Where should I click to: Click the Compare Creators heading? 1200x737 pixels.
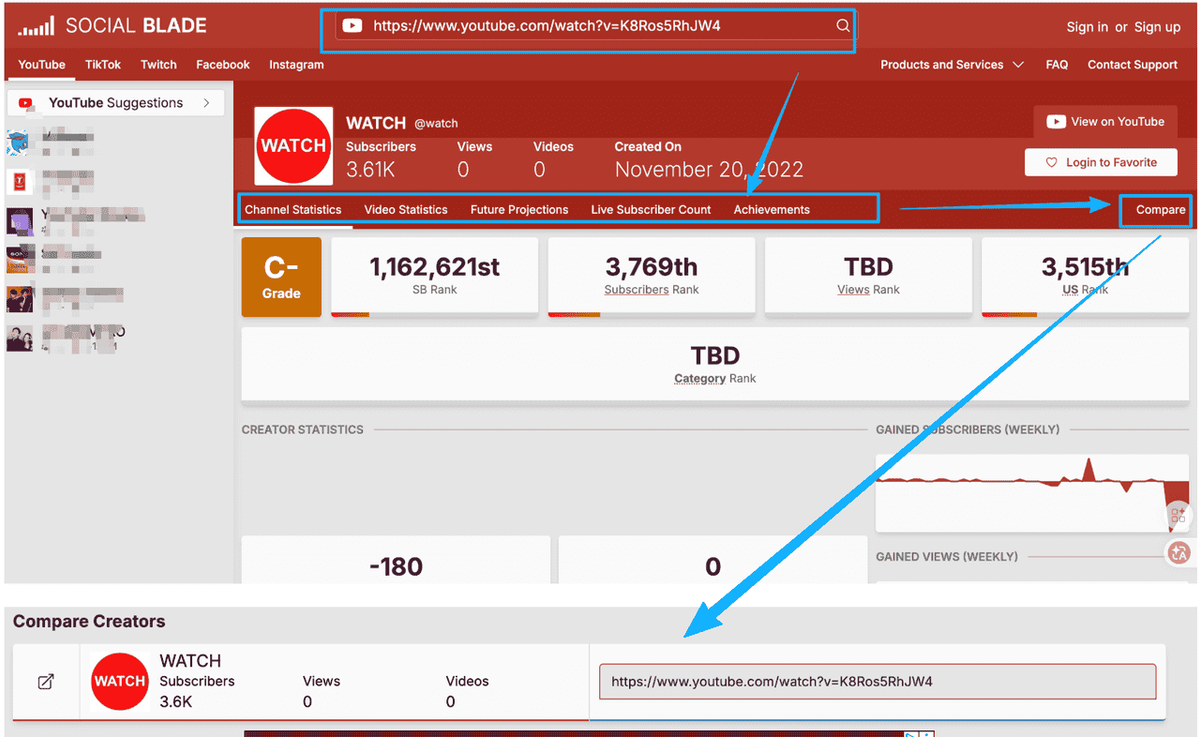coord(89,621)
